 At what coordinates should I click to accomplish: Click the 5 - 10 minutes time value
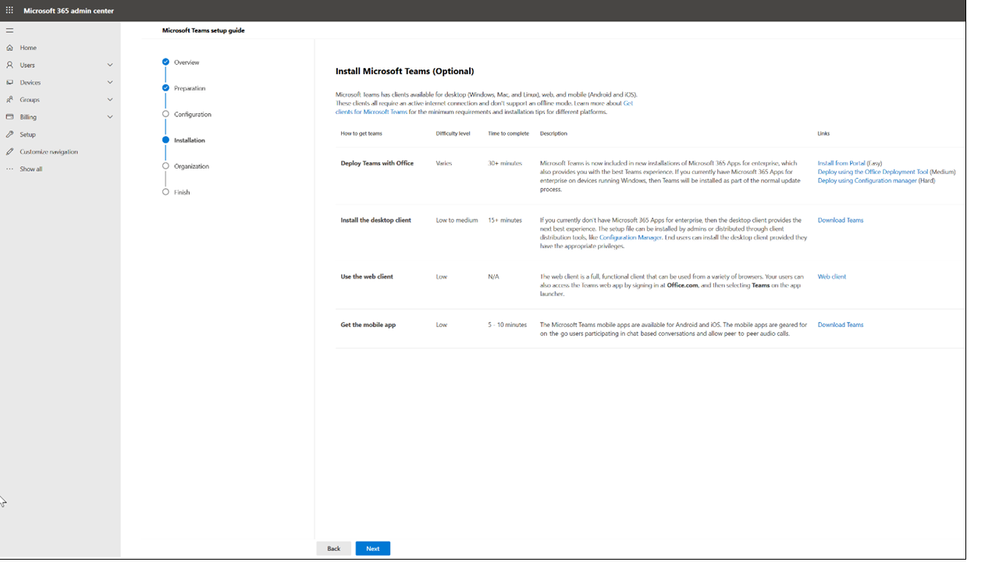coord(507,325)
